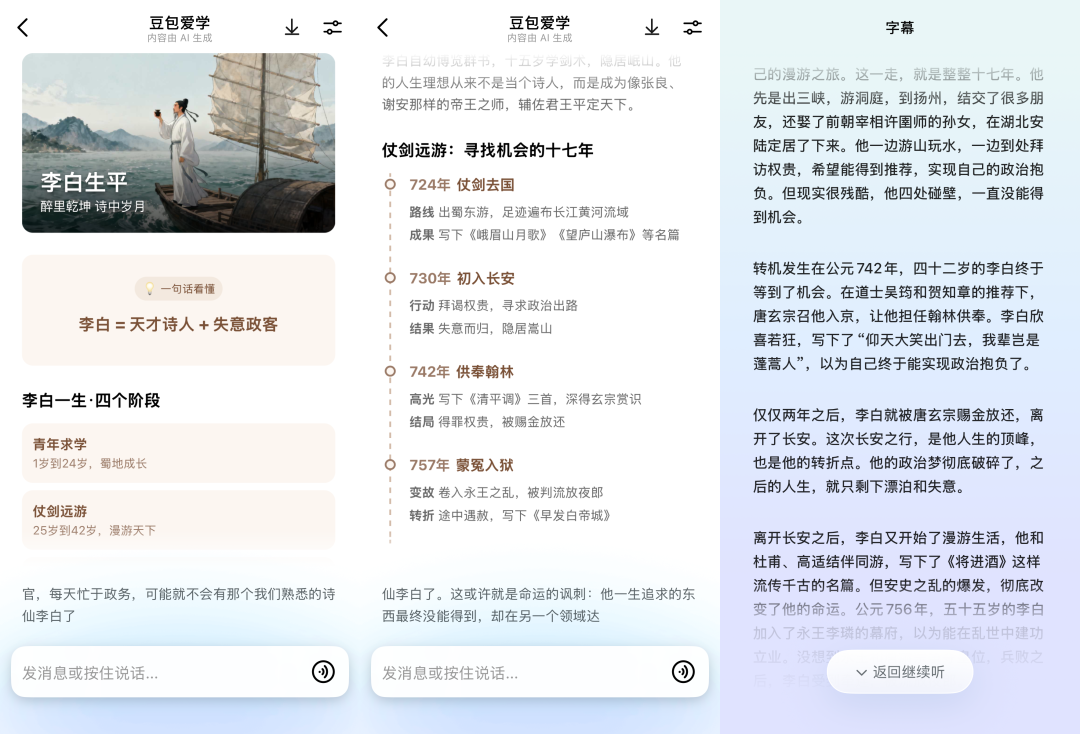Tap the back arrow on the timeline screen
Screen dimensions: 1080x734
pyautogui.click(x=383, y=28)
